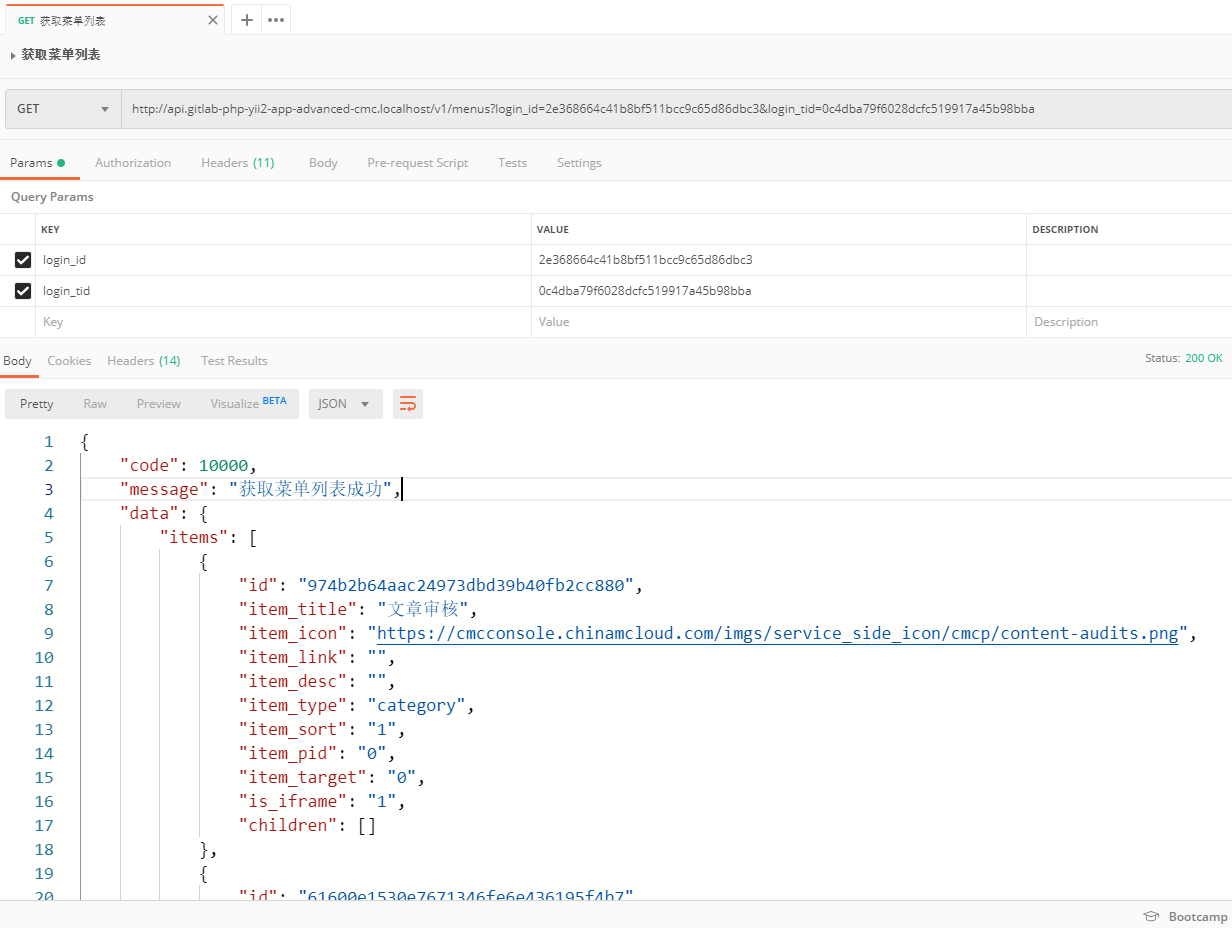Expand the 获取菜单列表 request description arrow
This screenshot has width=1232, height=928.
13,56
